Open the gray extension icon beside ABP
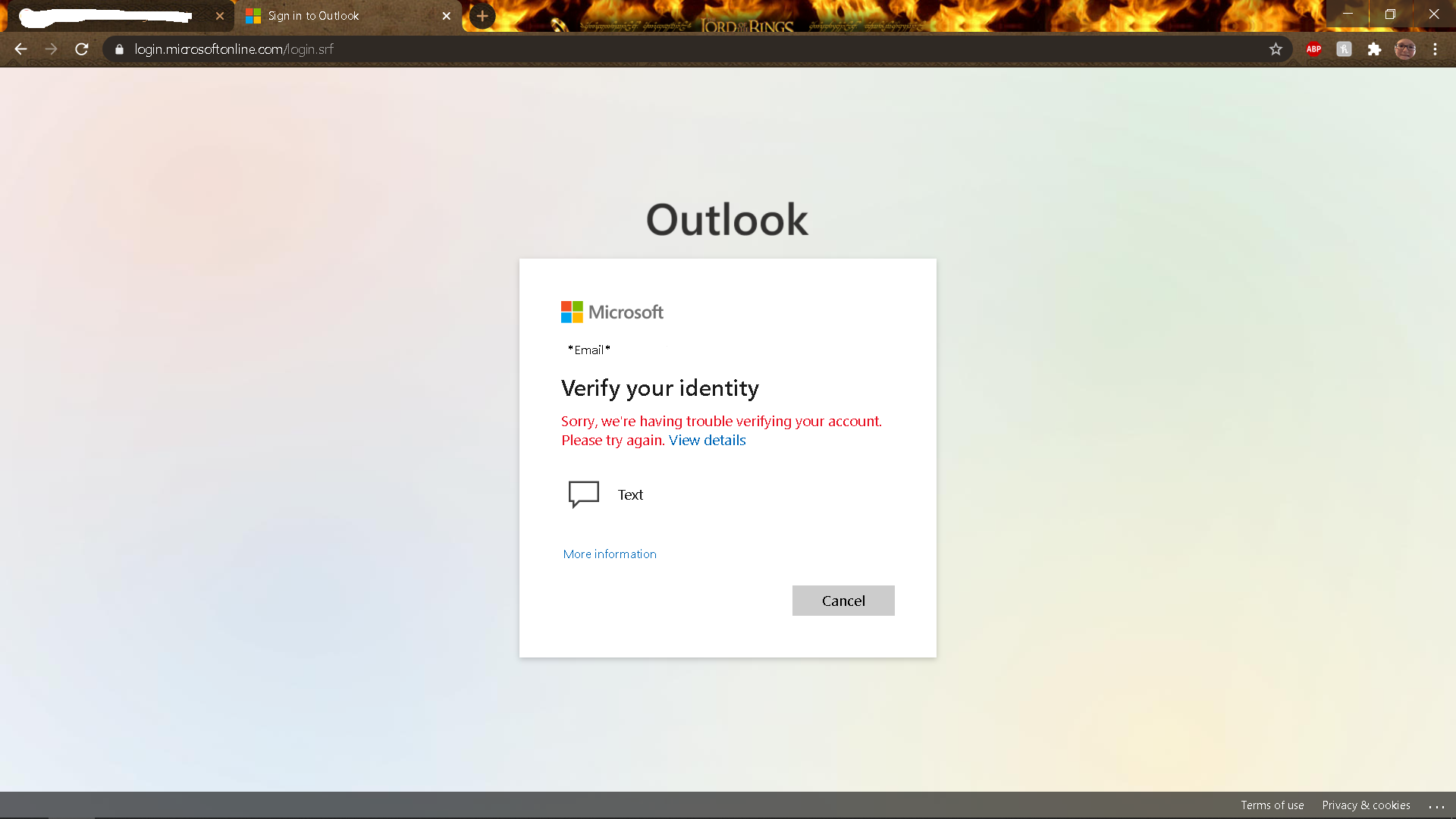 pos(1344,49)
